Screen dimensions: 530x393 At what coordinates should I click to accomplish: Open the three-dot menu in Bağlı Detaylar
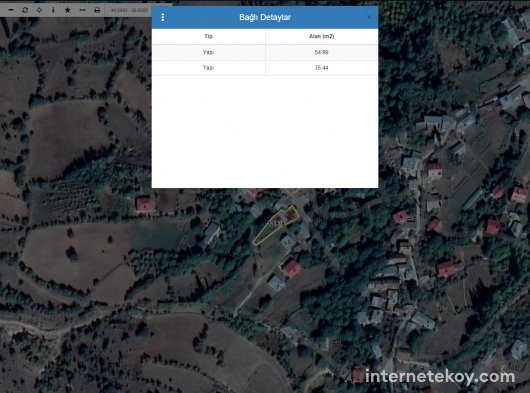pos(163,17)
